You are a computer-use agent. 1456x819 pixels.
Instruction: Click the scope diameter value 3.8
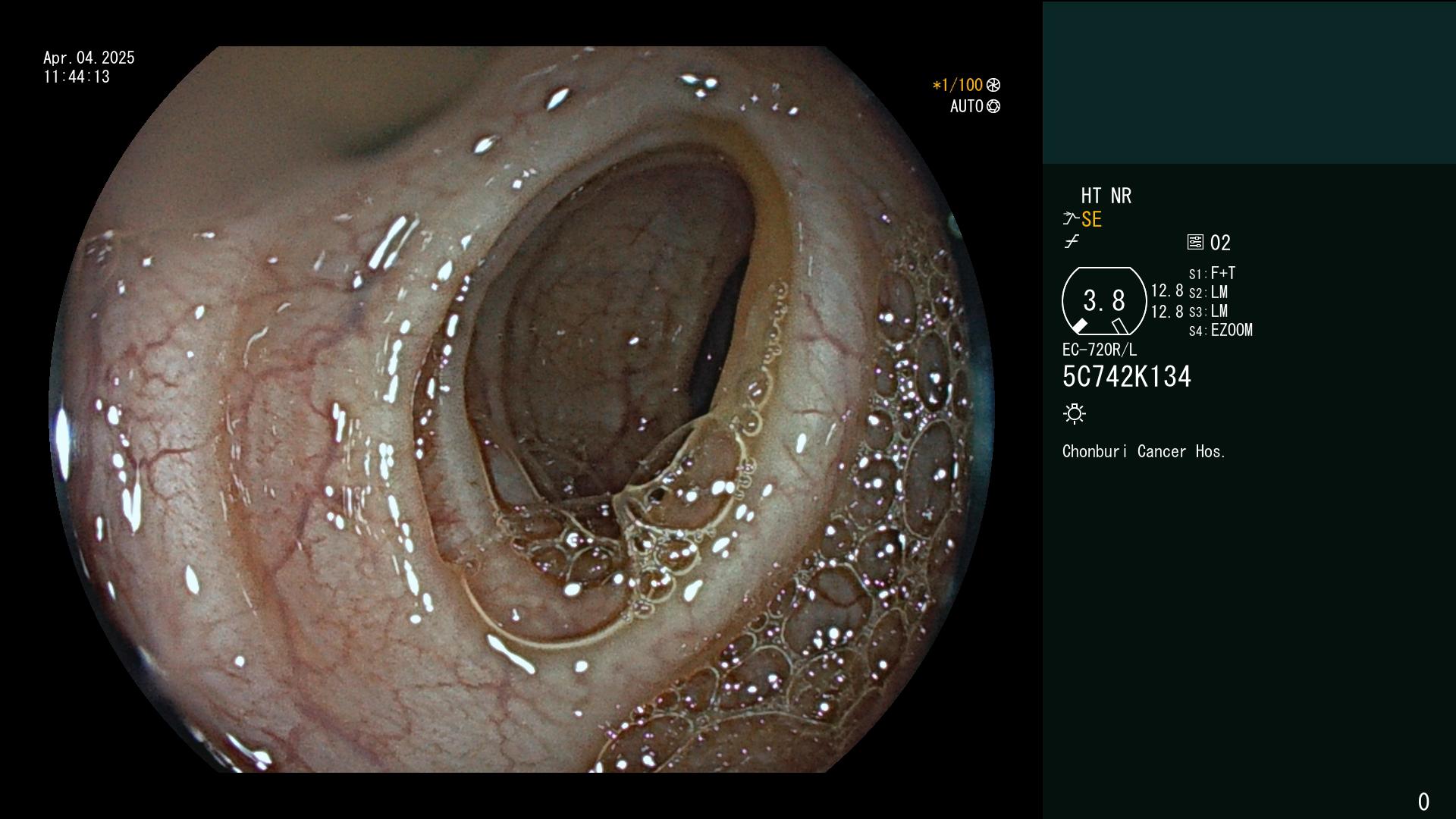(1104, 300)
